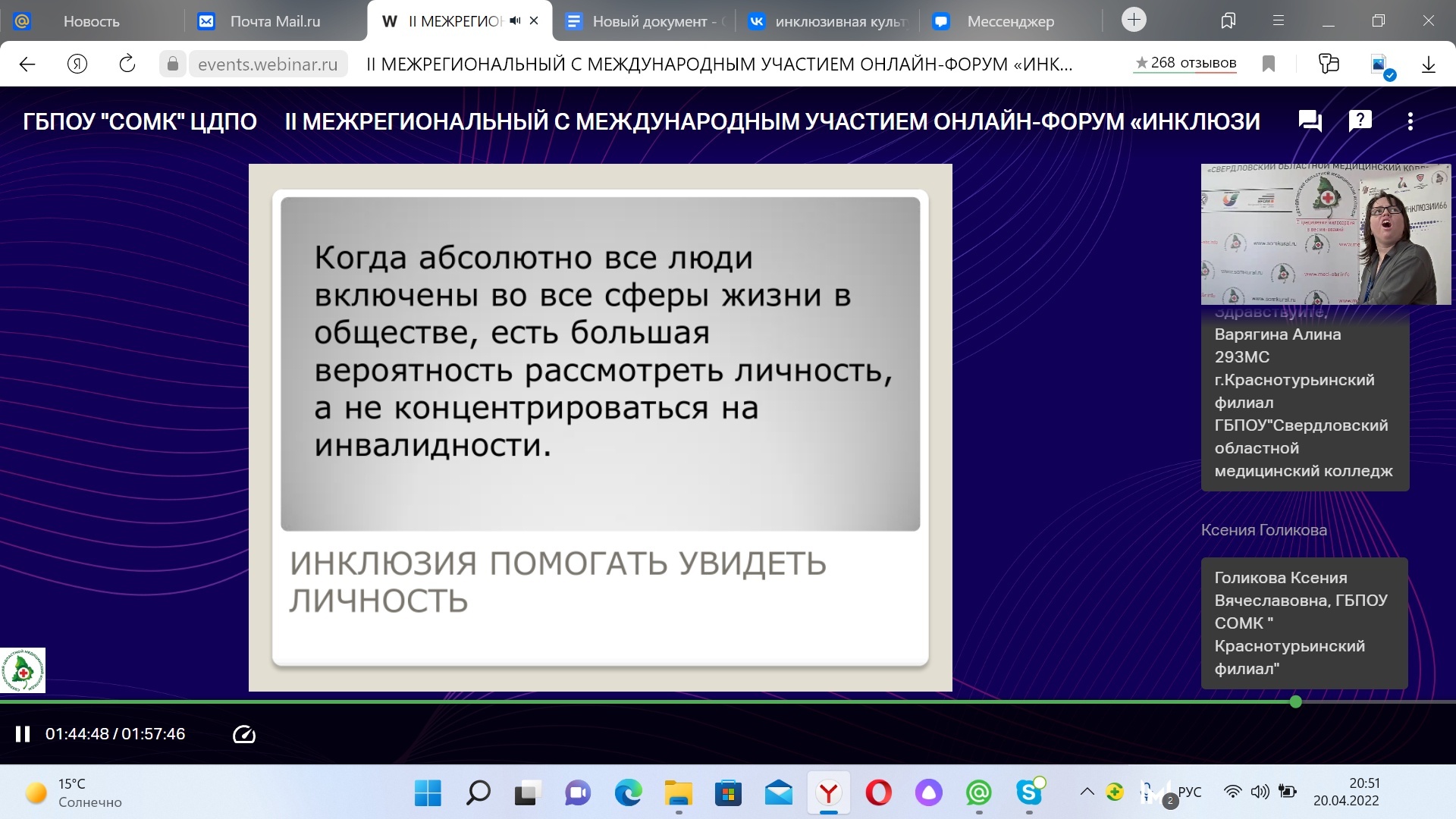Click the 01:44:48 / 01:57:46 time display
The height and width of the screenshot is (819, 1456).
click(115, 734)
